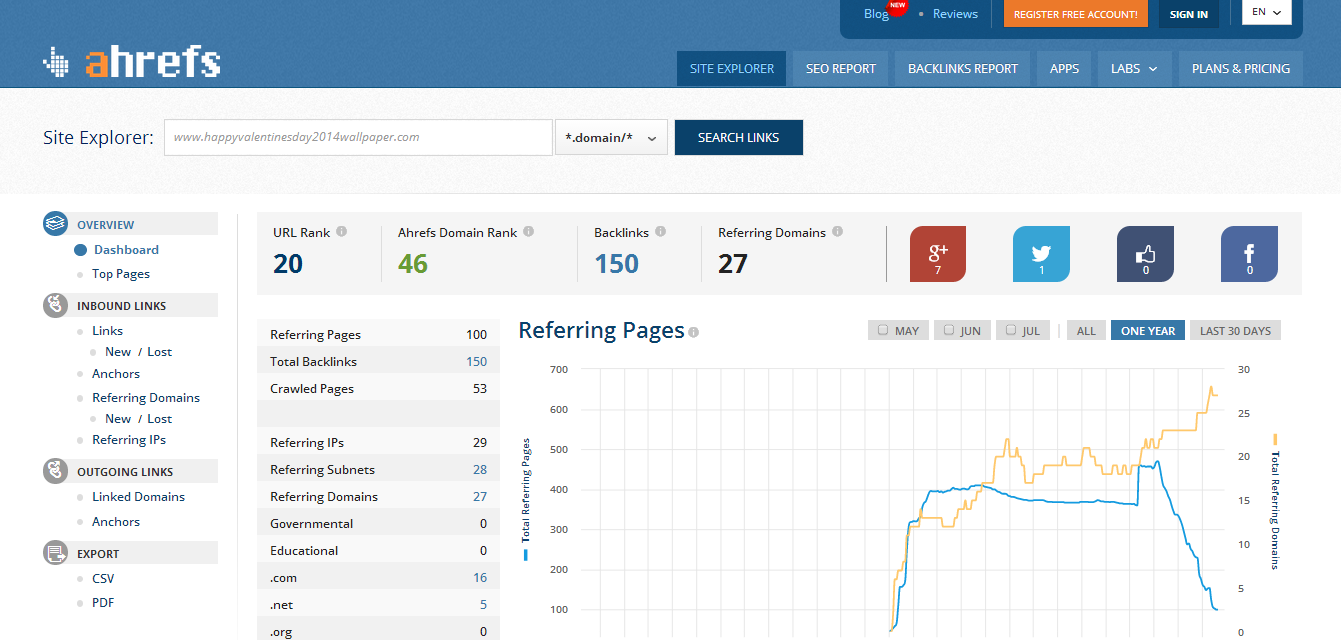Select the LAST 30 DAYS time range
Viewport: 1341px width, 640px height.
(x=1236, y=331)
